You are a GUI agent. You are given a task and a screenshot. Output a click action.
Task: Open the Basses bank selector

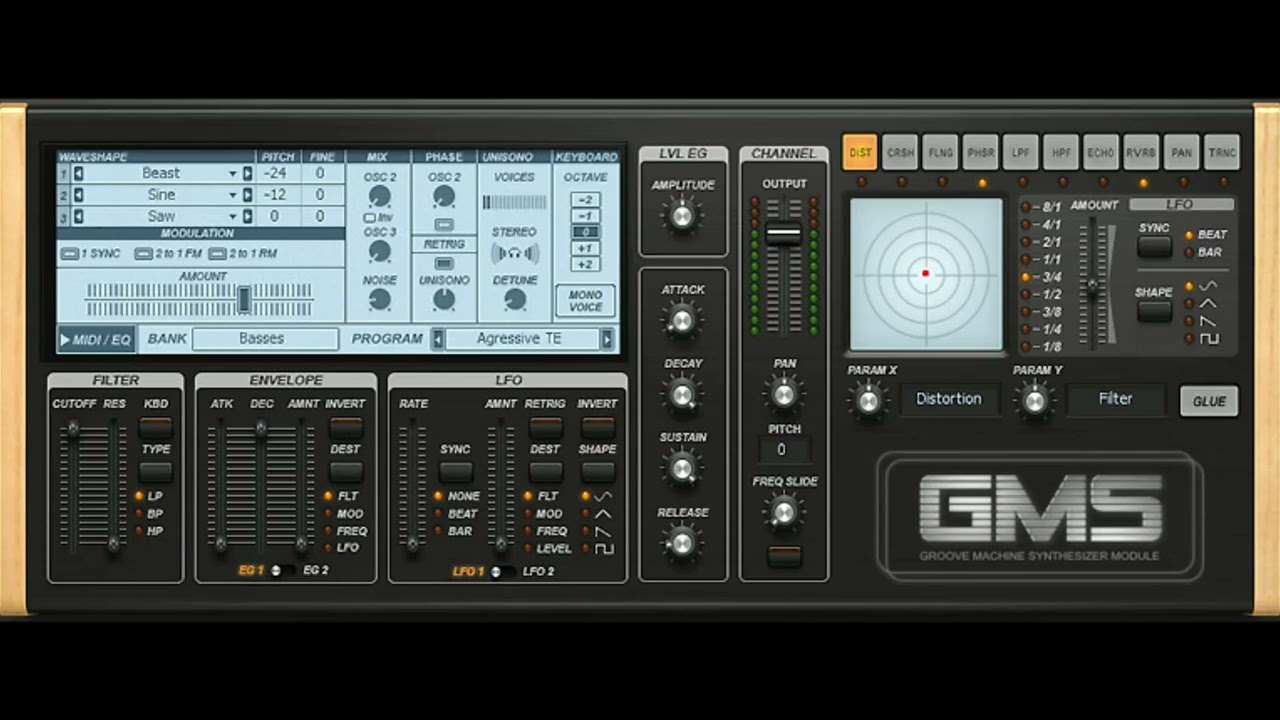tap(265, 339)
